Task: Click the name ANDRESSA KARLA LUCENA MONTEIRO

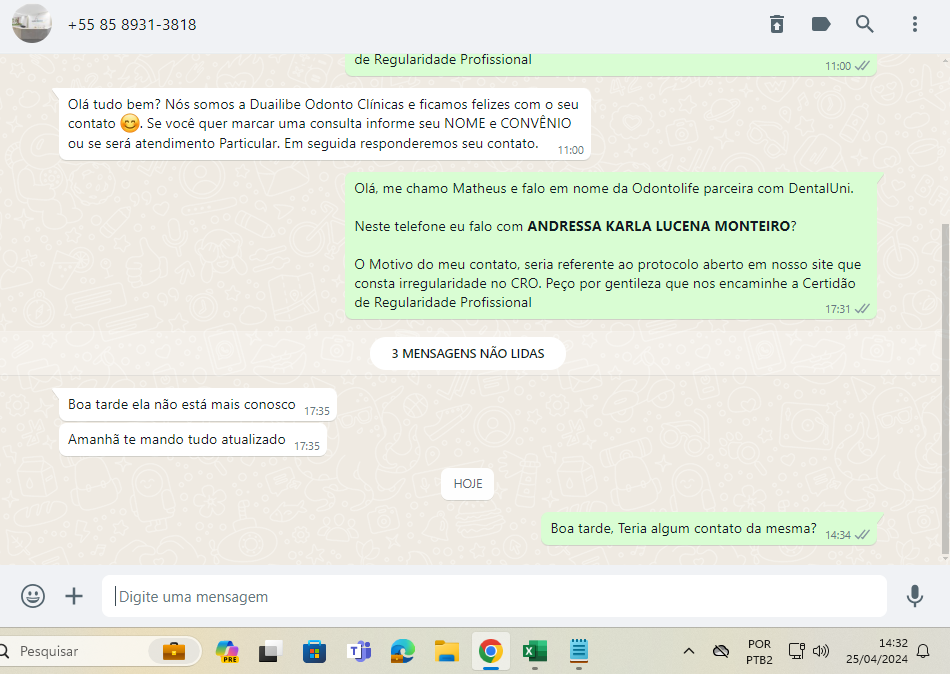Action: (659, 226)
